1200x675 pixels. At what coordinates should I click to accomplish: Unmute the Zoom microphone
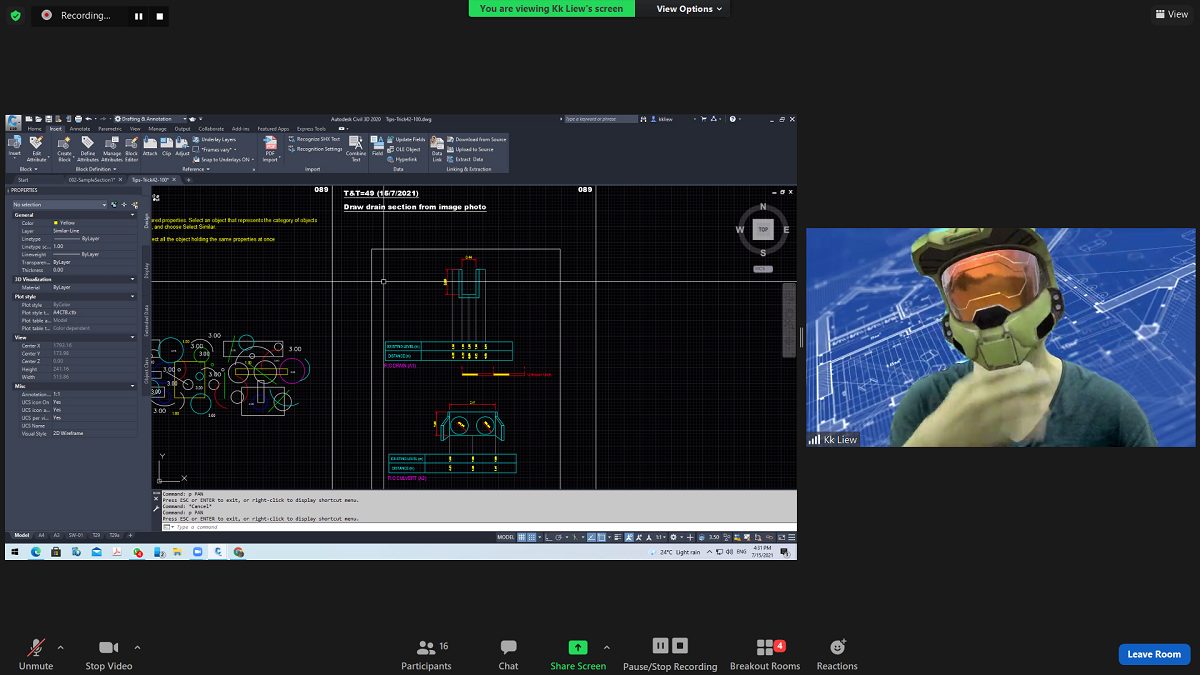36,654
